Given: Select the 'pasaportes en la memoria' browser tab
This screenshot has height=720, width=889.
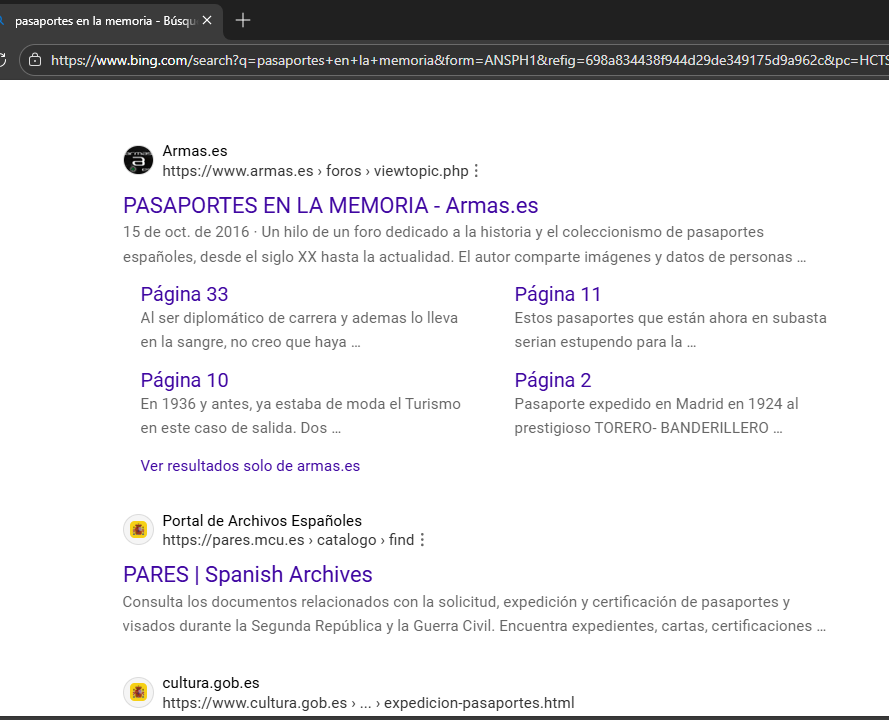Looking at the screenshot, I should [105, 20].
